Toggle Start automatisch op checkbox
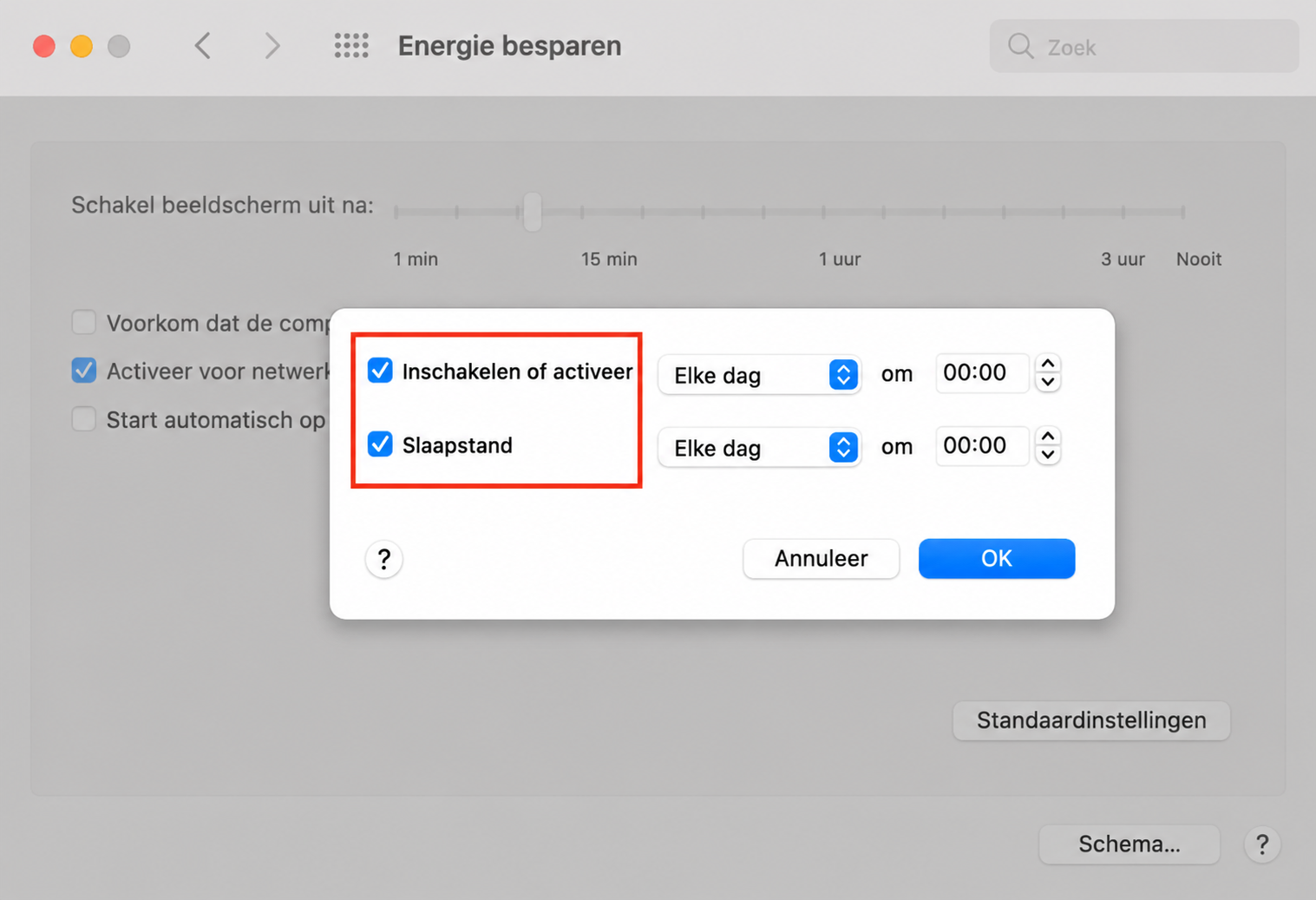Screen dimensions: 1316x900 point(84,419)
